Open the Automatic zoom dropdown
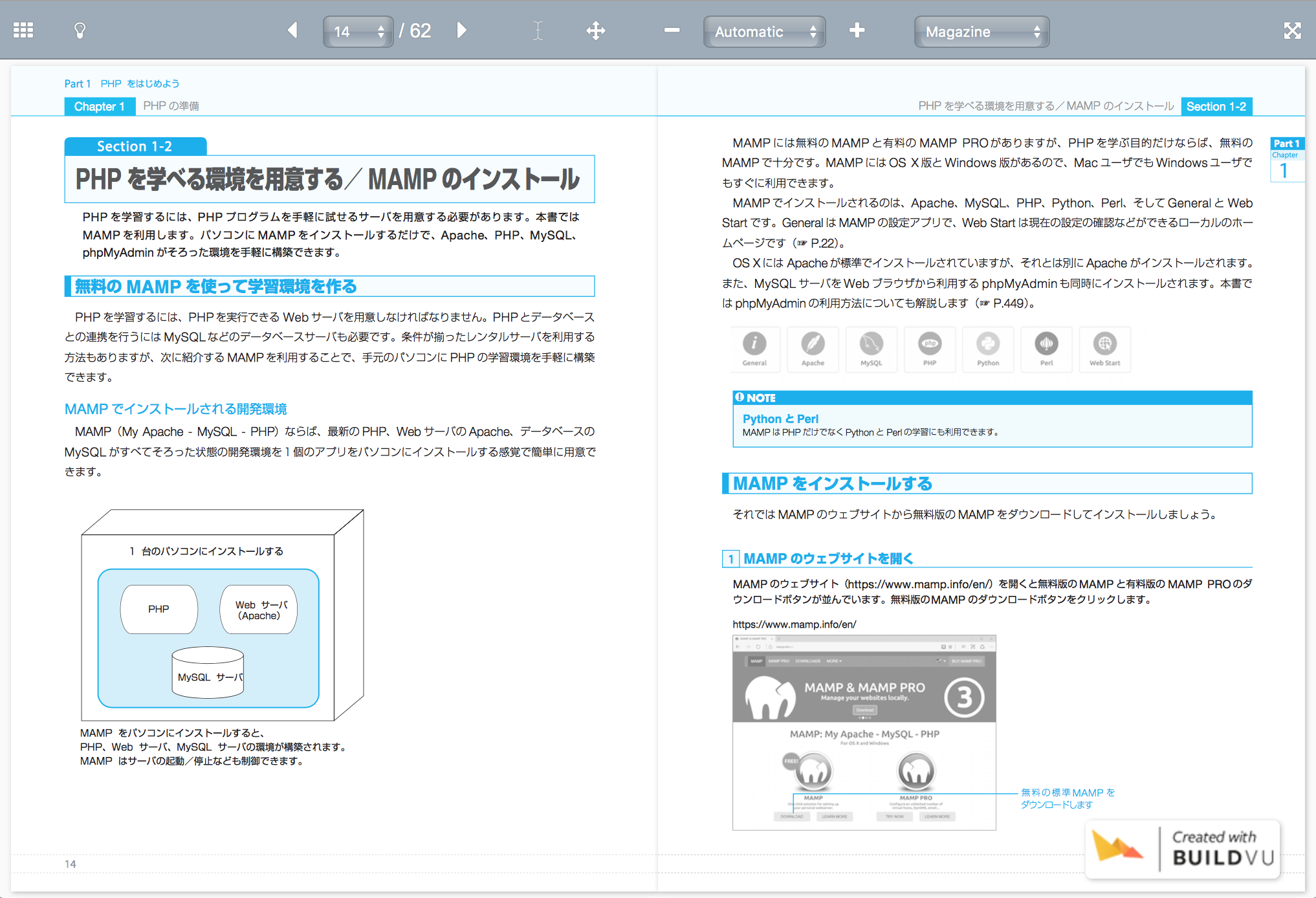Image resolution: width=1316 pixels, height=898 pixels. click(764, 32)
